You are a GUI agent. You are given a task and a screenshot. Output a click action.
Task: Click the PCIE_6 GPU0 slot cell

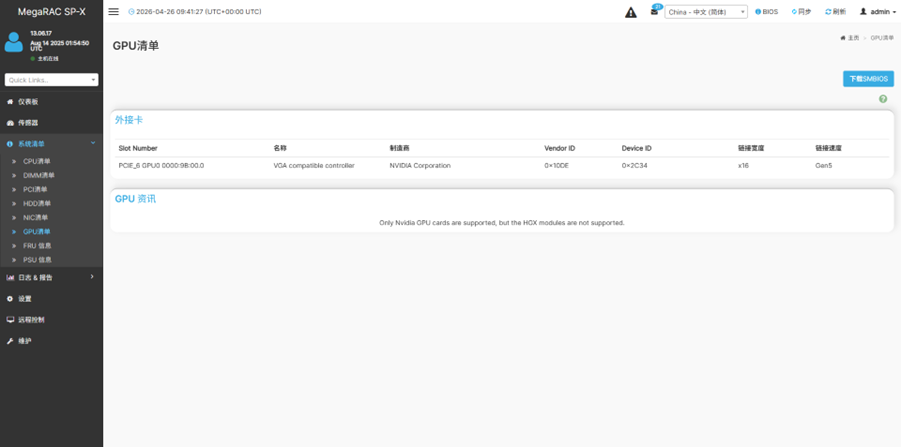pyautogui.click(x=161, y=165)
